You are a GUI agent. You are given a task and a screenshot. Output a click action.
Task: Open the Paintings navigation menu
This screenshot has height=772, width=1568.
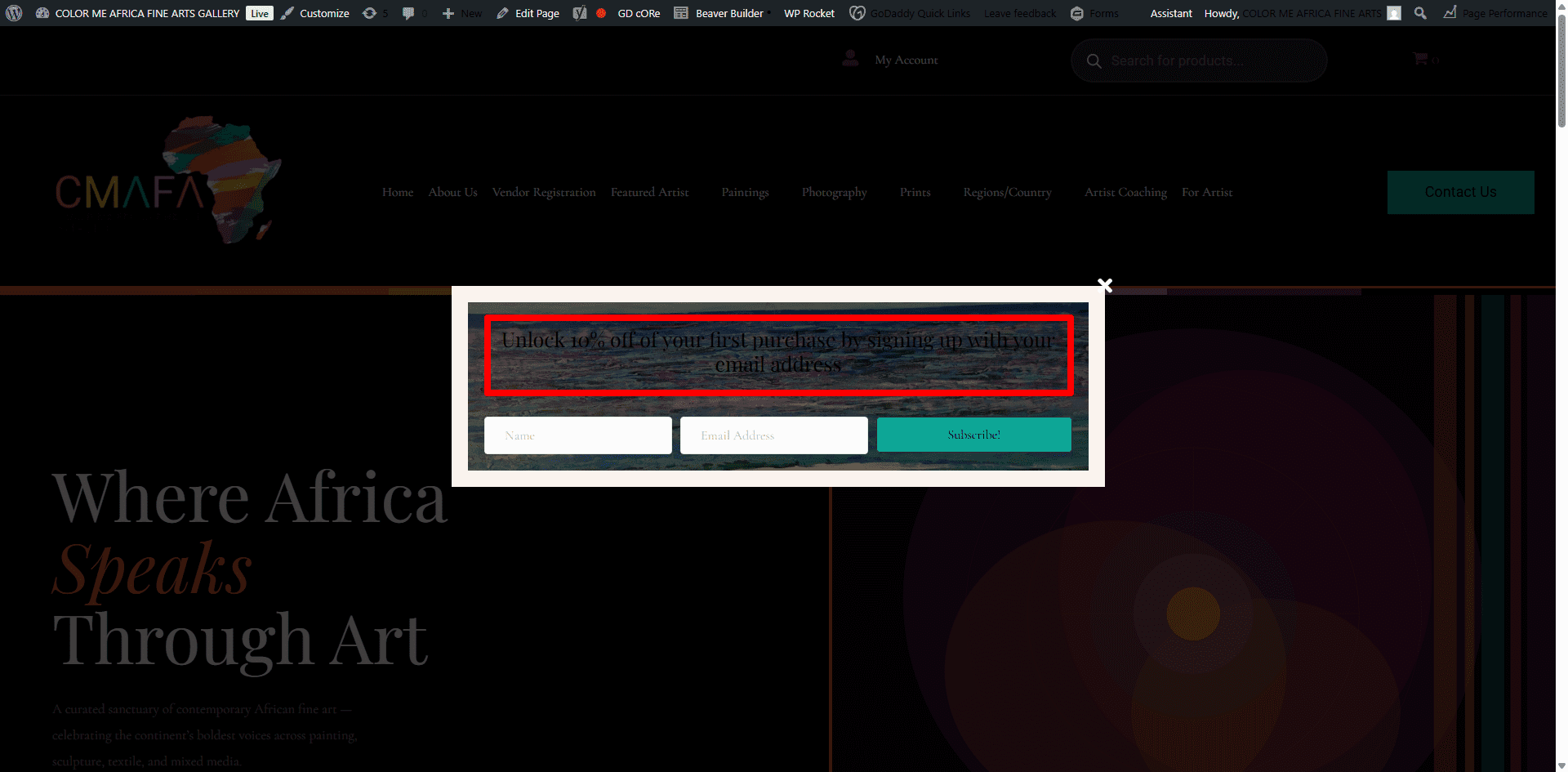point(745,192)
